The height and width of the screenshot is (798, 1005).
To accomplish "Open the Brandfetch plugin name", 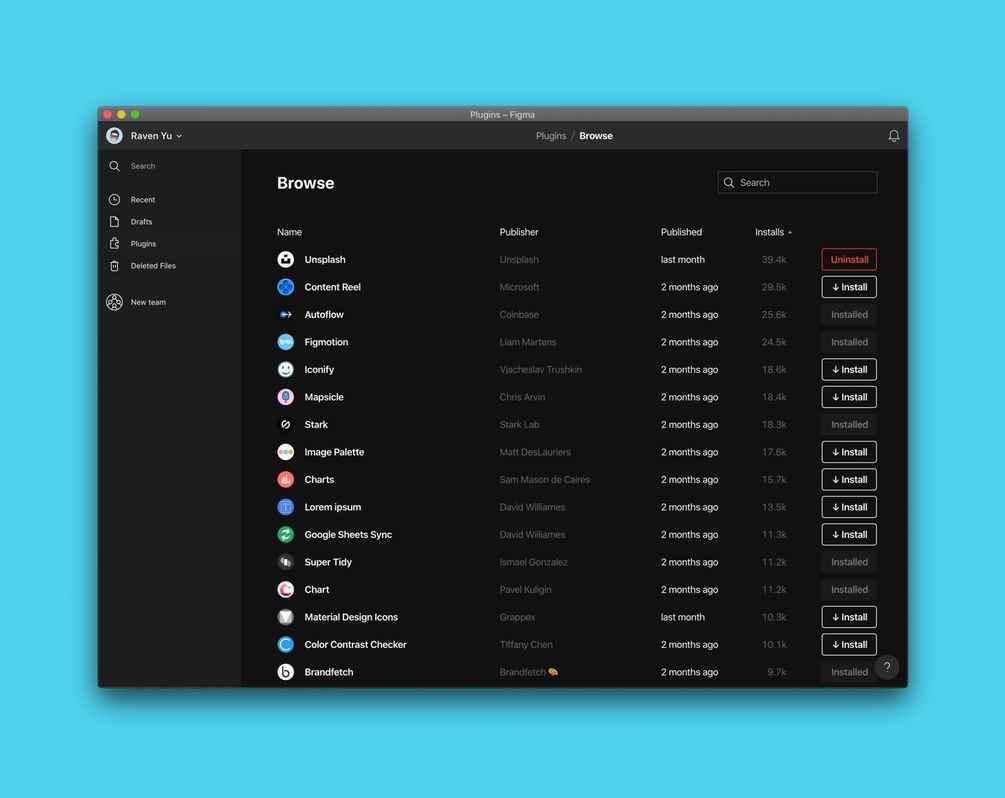I will click(x=329, y=672).
